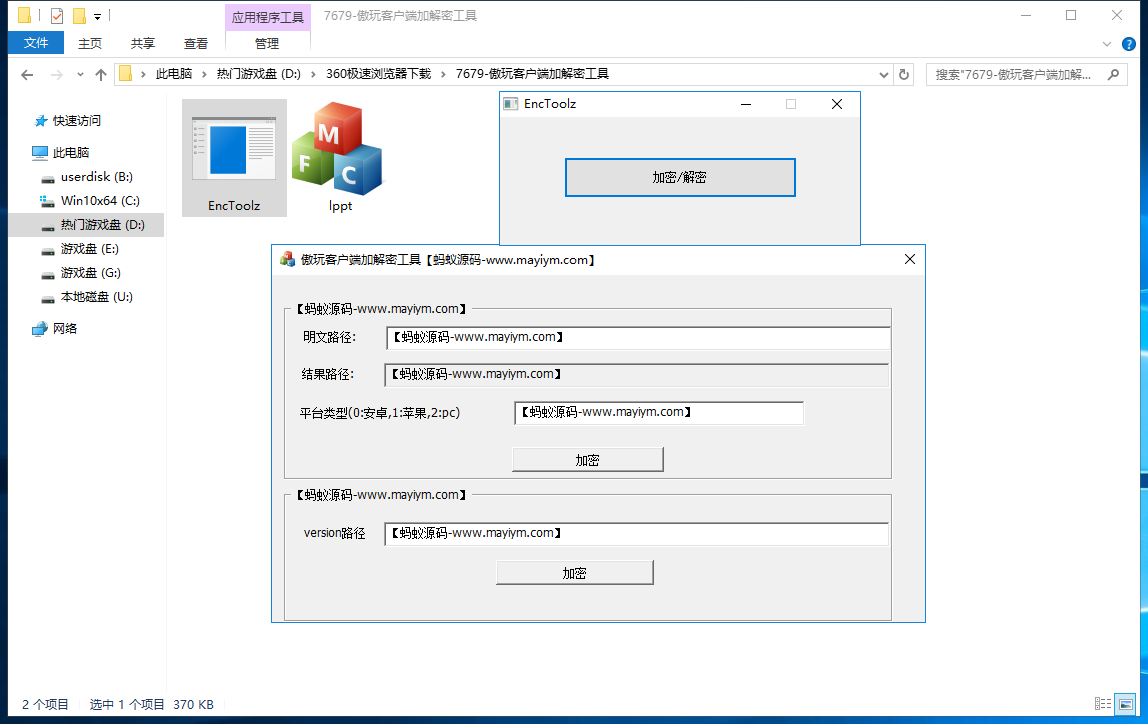Switch to details list view
Viewport: 1148px width, 724px height.
click(x=1103, y=704)
